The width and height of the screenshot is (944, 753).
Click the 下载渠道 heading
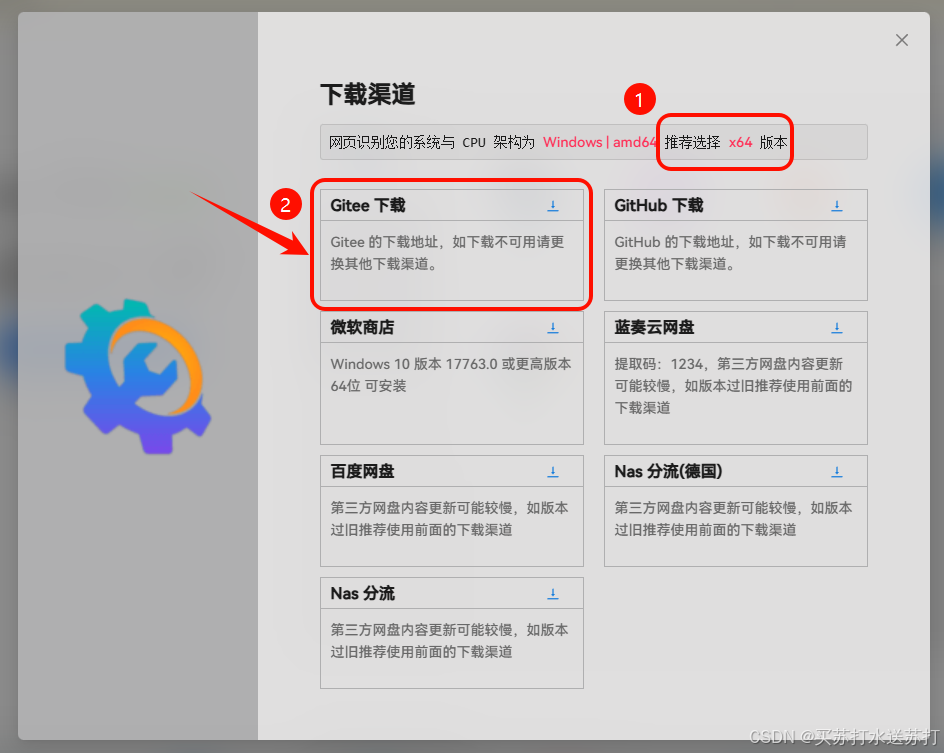(x=368, y=95)
